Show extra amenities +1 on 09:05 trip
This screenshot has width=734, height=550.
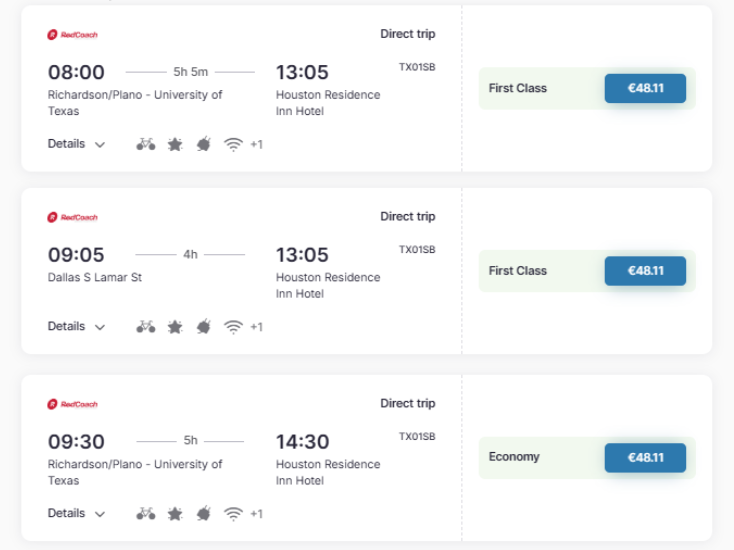(257, 327)
